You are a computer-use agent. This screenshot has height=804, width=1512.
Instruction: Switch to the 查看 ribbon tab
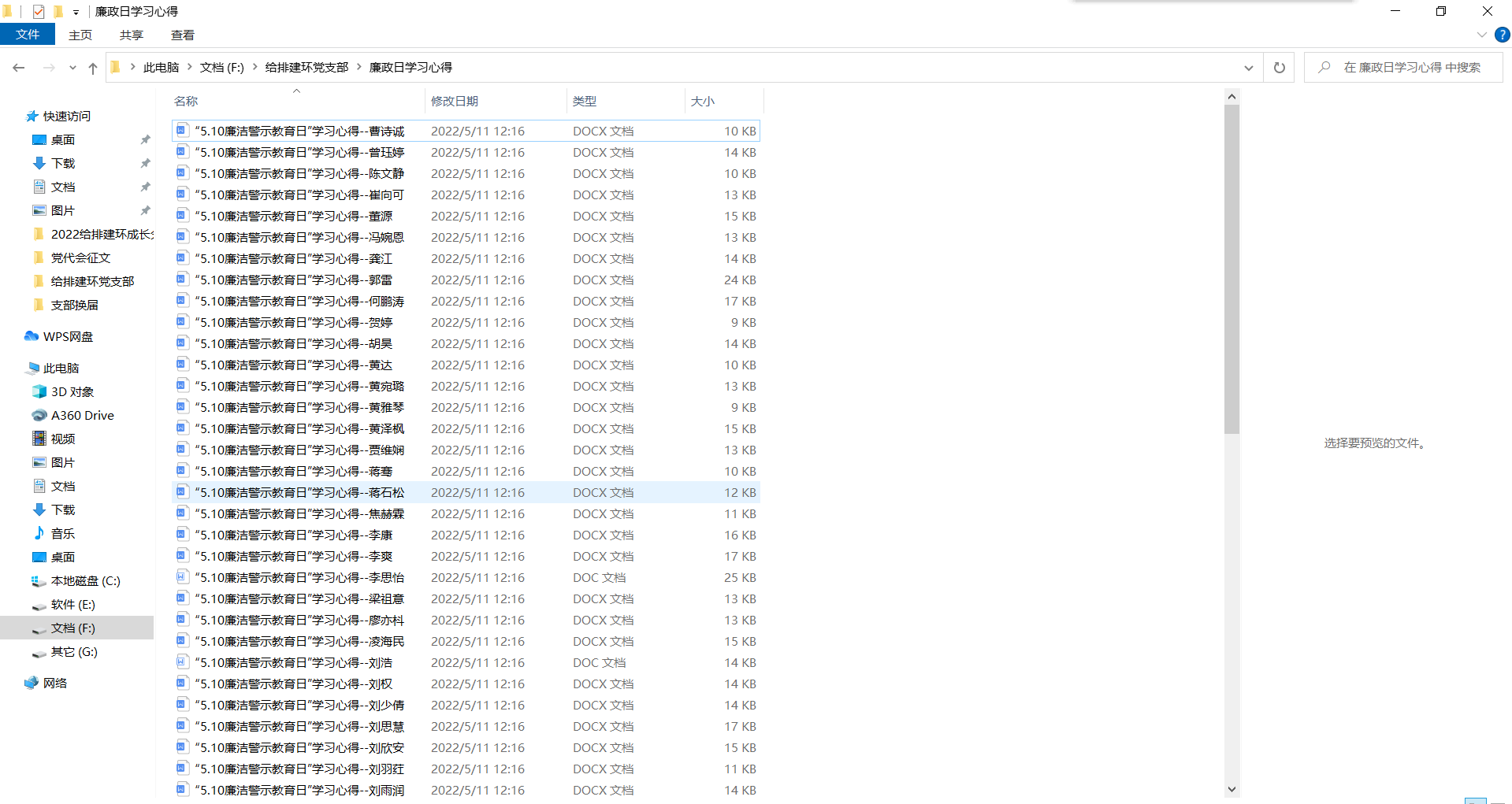tap(182, 35)
